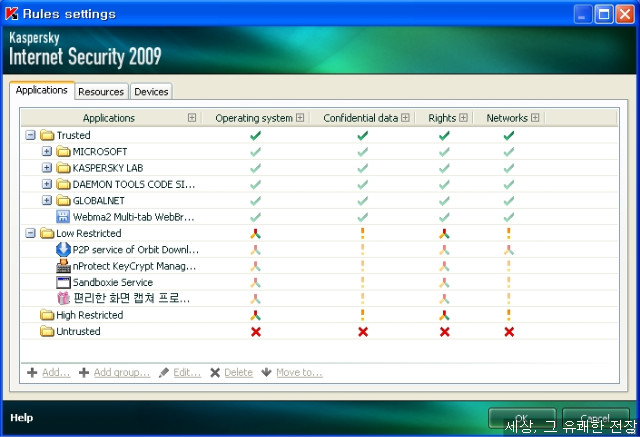Click the nProtect KeyCrypt keyboard icon

coord(63,266)
